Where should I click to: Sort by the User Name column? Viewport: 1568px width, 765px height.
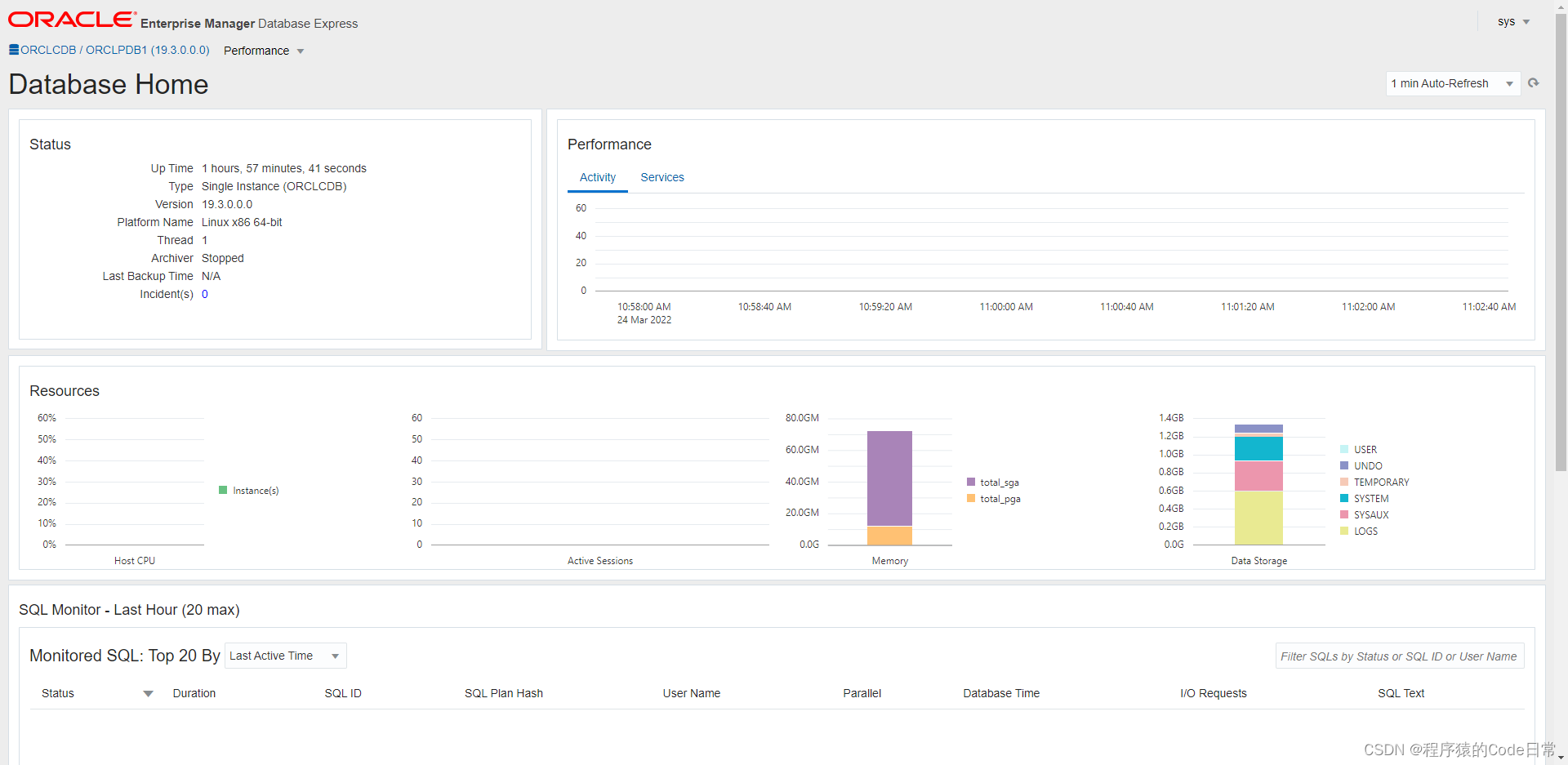(x=692, y=693)
